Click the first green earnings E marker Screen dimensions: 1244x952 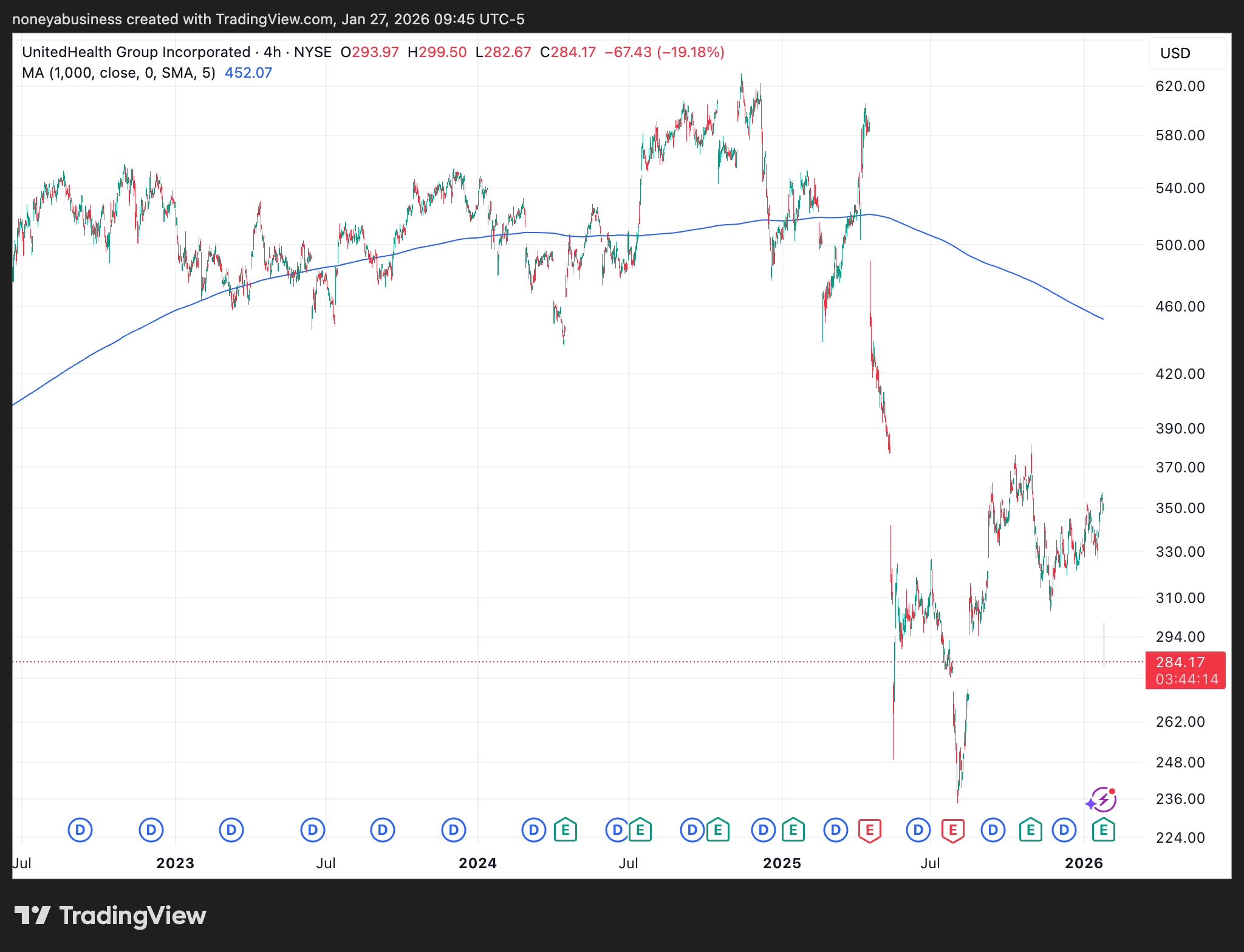565,829
